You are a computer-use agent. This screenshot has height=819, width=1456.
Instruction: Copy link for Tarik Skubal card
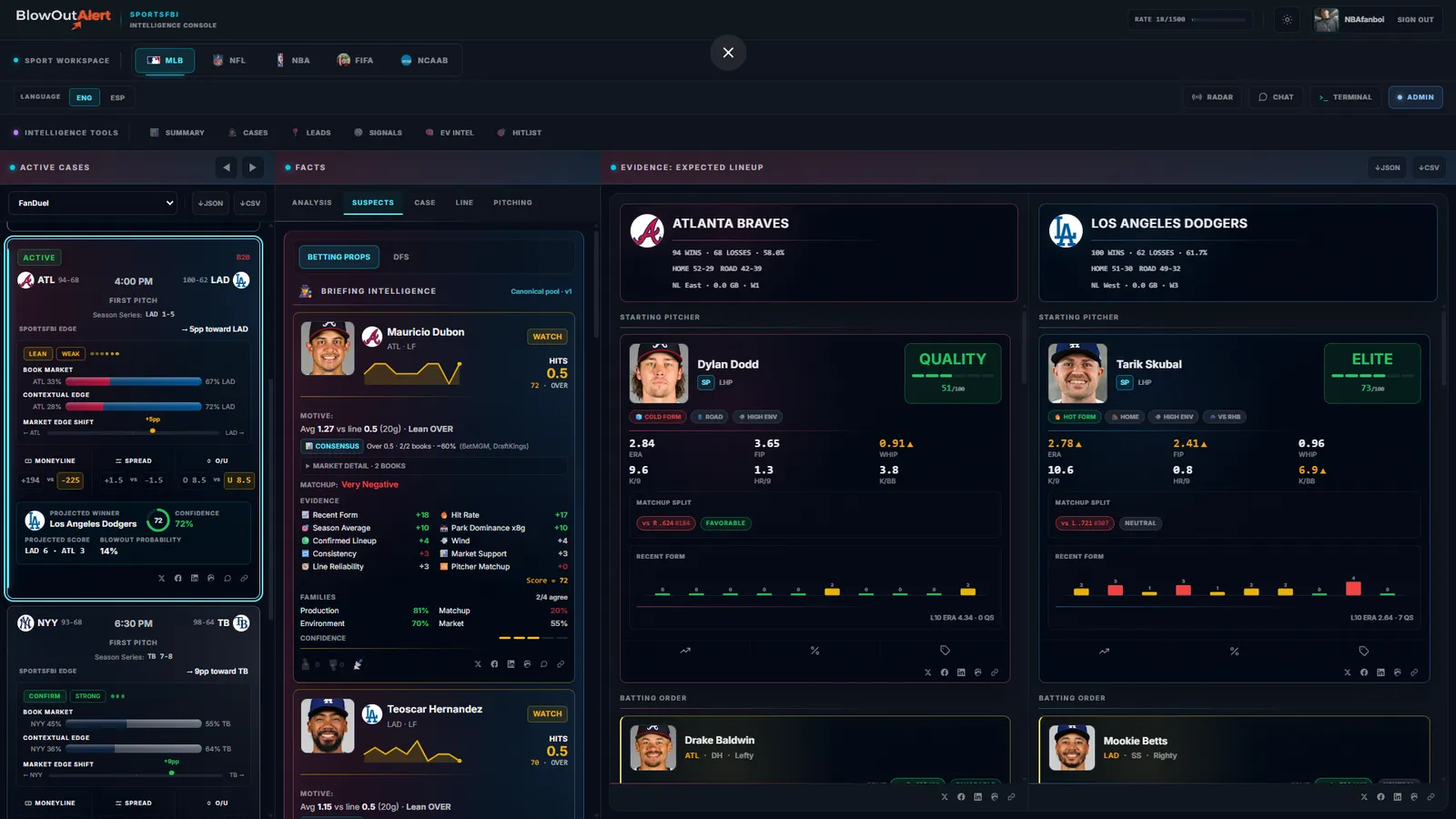1414,672
